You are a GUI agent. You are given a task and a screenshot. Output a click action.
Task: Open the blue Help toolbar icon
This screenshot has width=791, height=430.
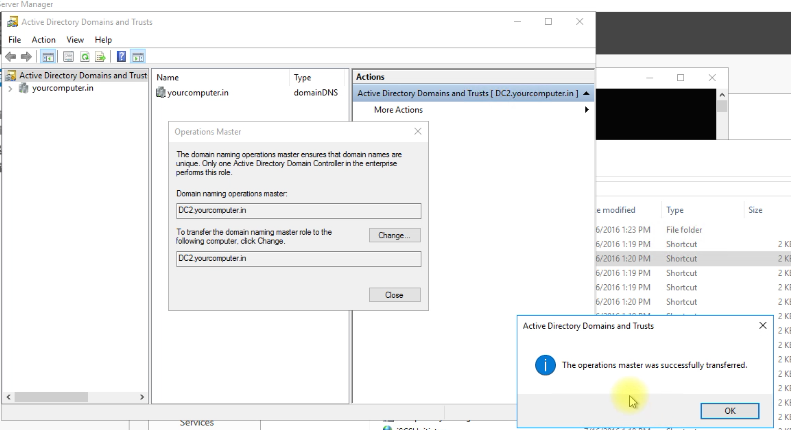click(x=122, y=57)
